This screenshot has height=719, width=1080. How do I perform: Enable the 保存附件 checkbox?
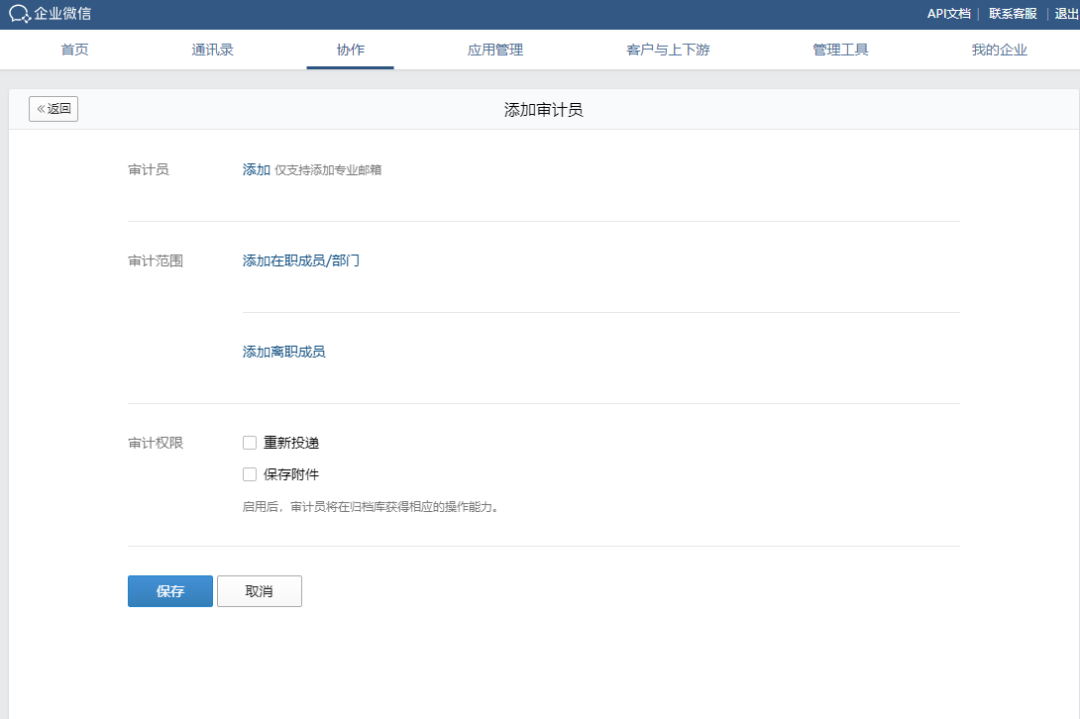[249, 474]
